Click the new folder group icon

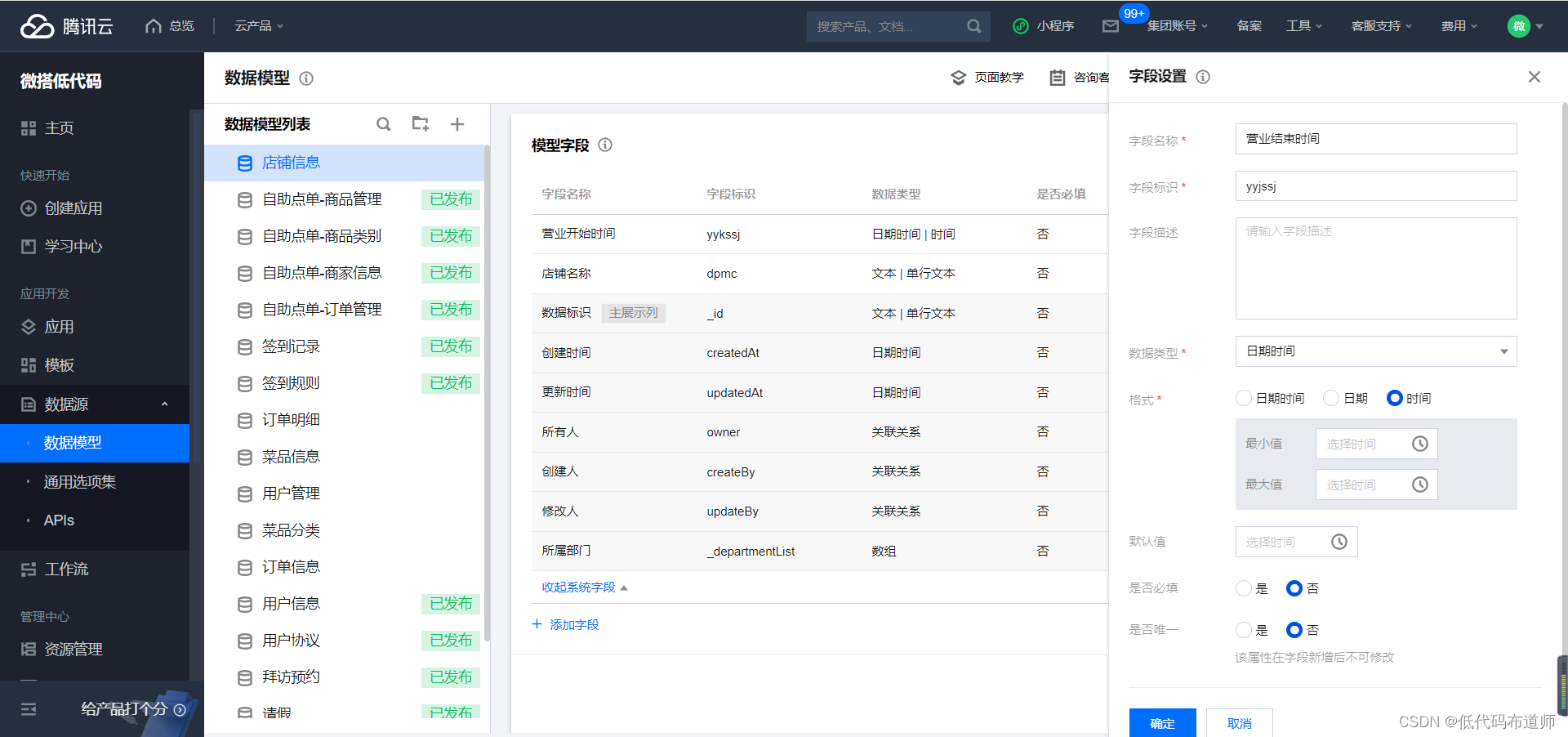[421, 123]
